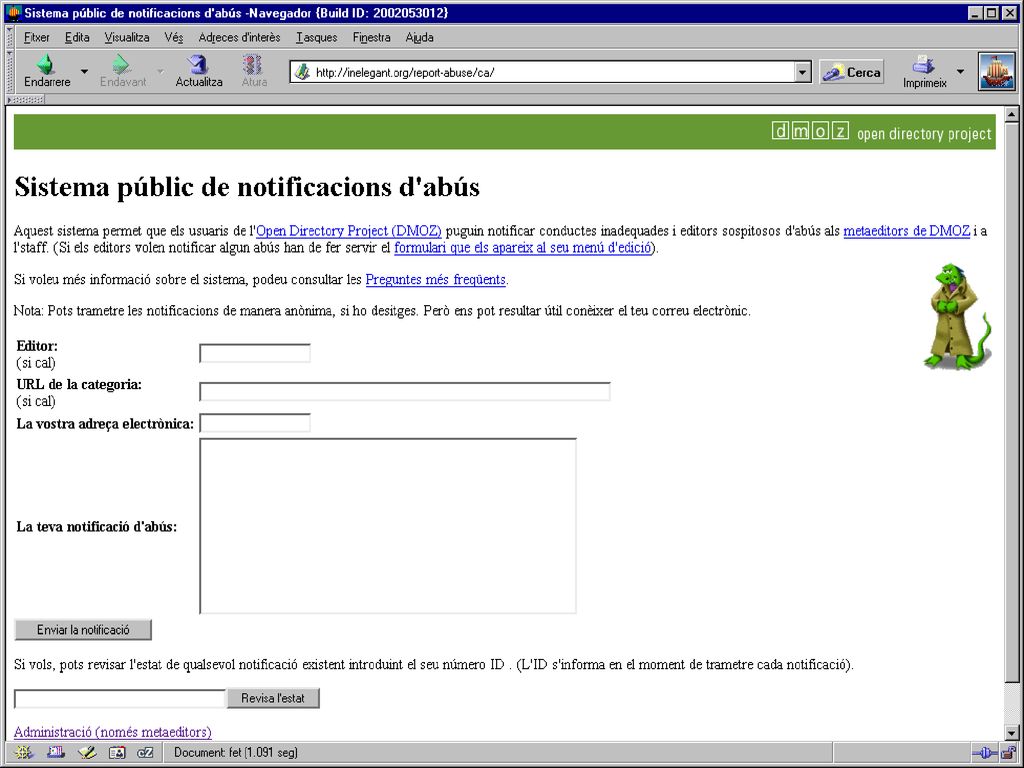This screenshot has width=1024, height=768.
Task: Open the Administració (només metaeditors) link
Action: coord(112,732)
